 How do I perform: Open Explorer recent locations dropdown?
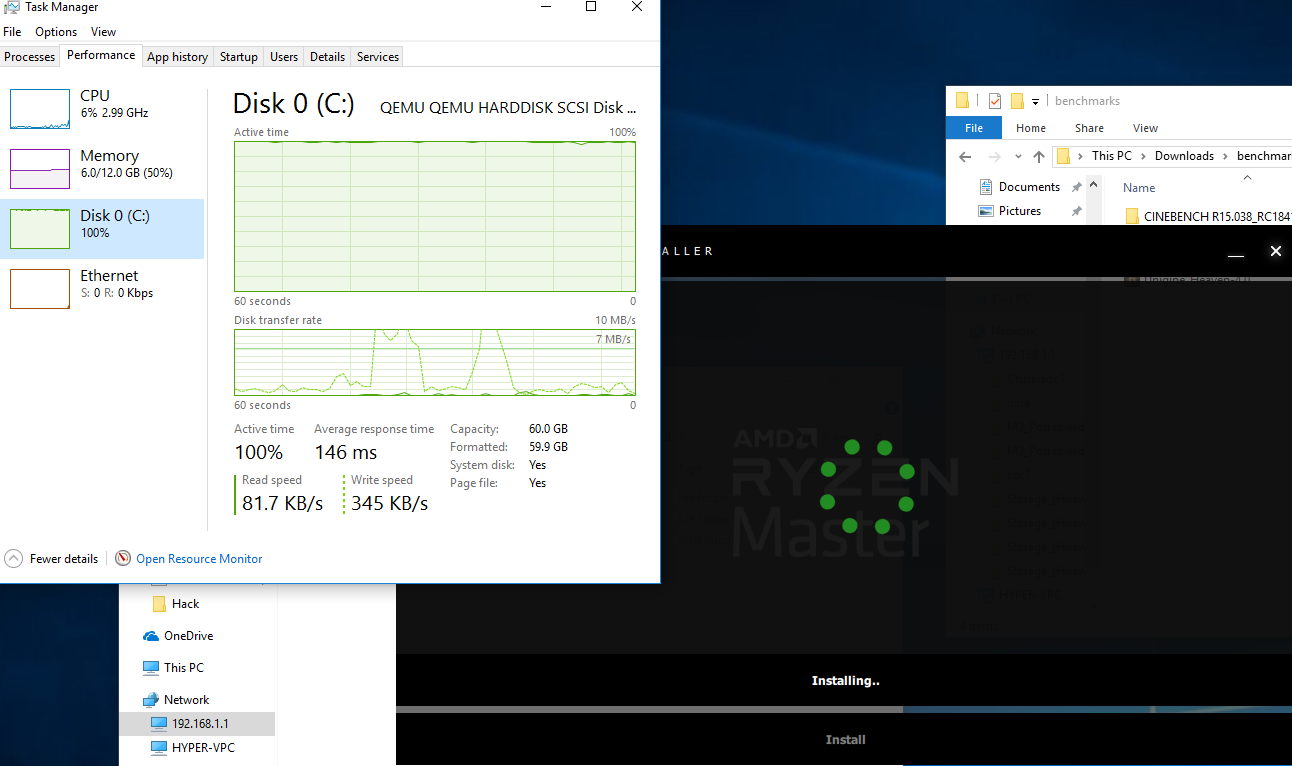click(1018, 157)
